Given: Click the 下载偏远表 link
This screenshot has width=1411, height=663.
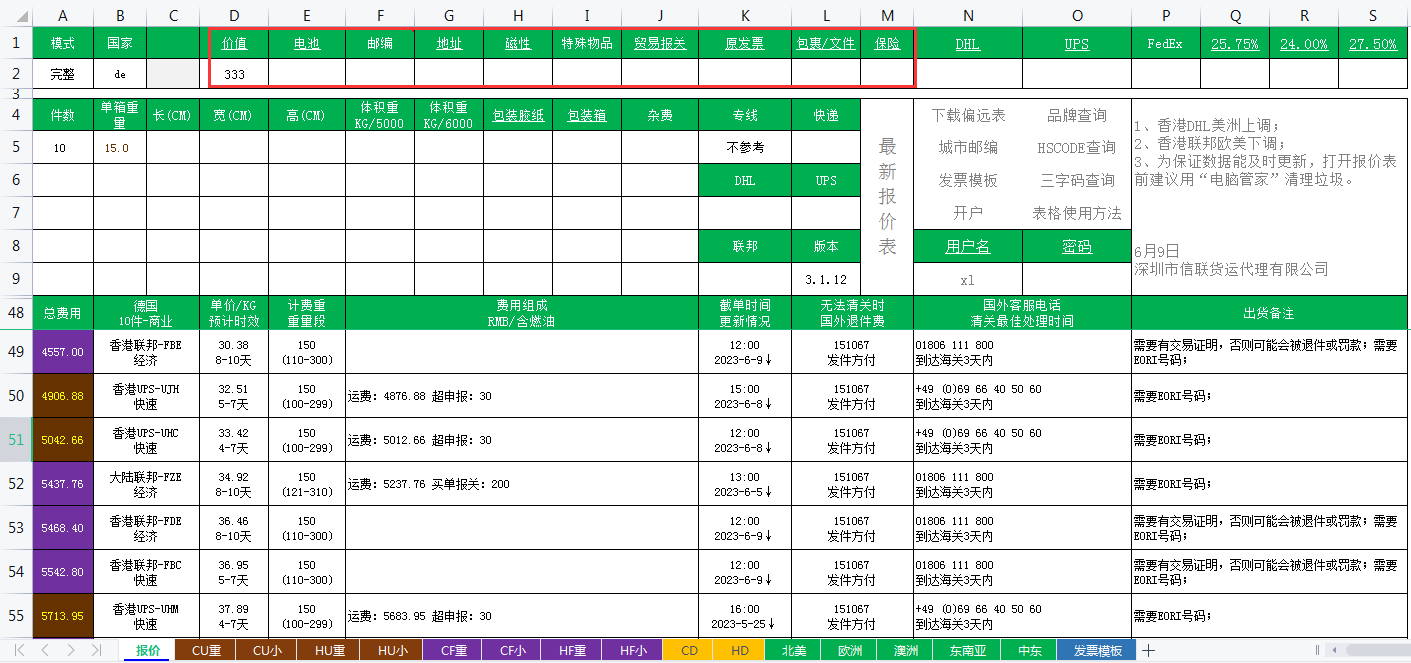Looking at the screenshot, I should tap(968, 116).
